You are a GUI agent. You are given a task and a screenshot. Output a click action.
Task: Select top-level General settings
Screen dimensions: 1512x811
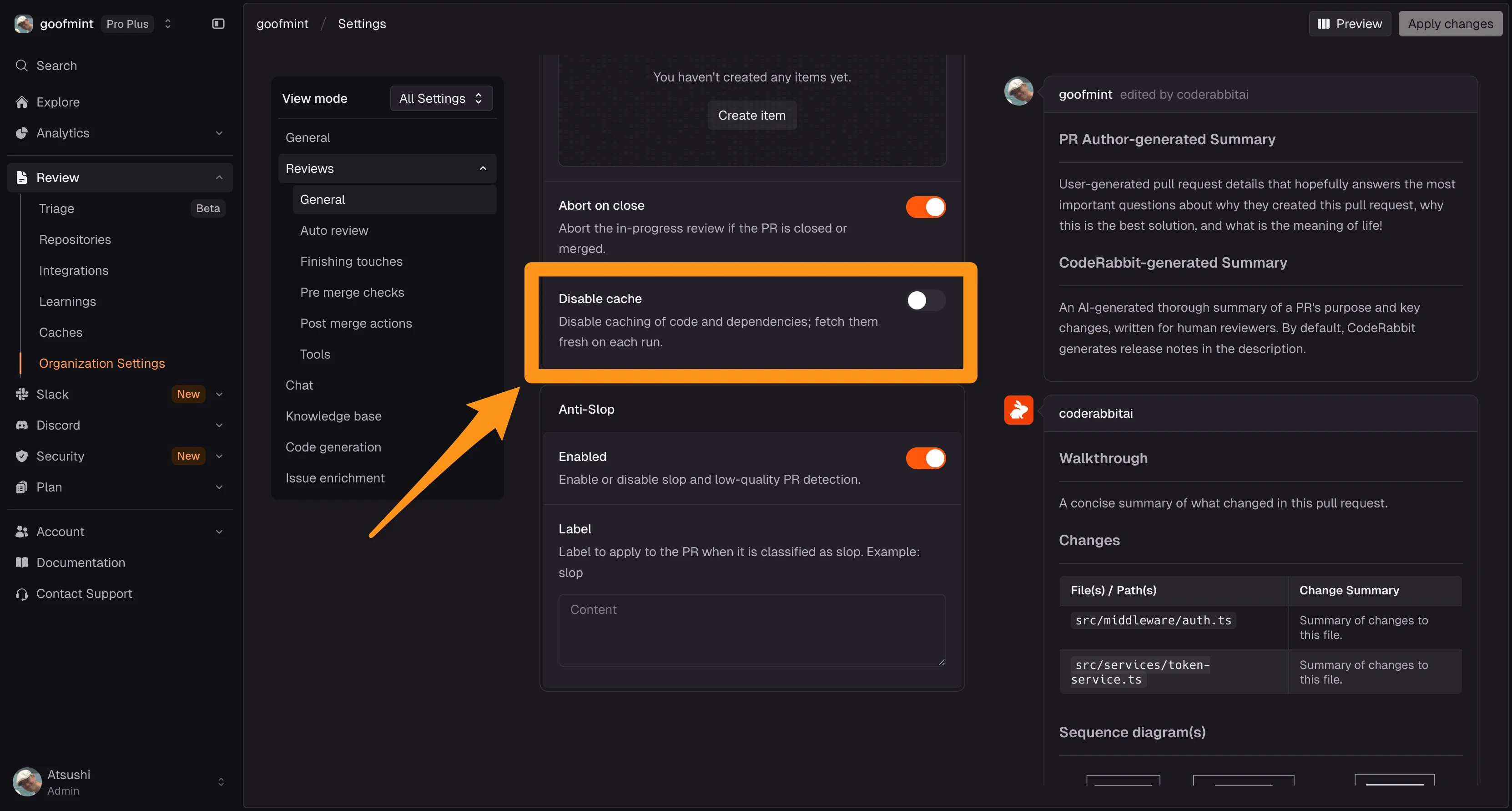click(x=308, y=137)
